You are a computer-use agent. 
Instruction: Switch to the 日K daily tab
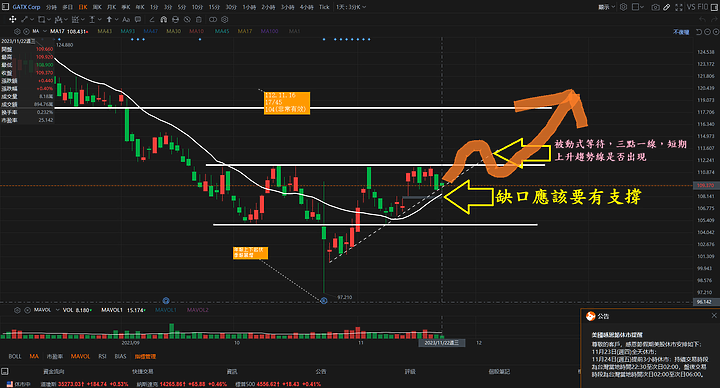coord(83,7)
